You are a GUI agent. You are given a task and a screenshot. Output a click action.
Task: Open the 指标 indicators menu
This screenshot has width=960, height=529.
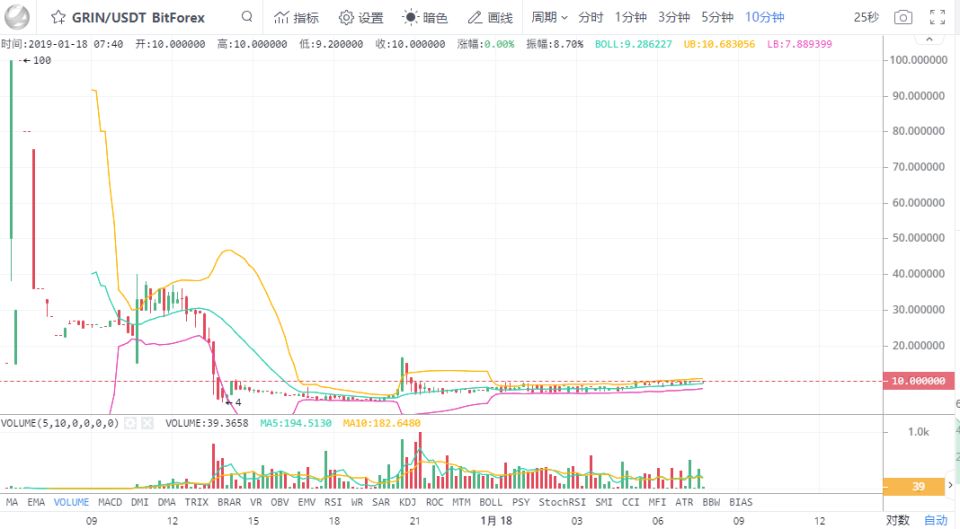[296, 18]
